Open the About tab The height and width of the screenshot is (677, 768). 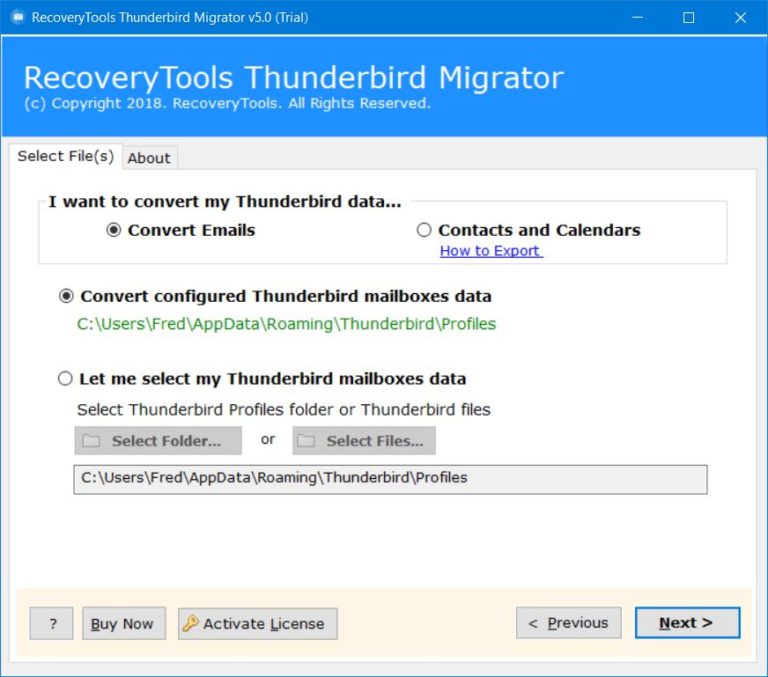coord(149,158)
